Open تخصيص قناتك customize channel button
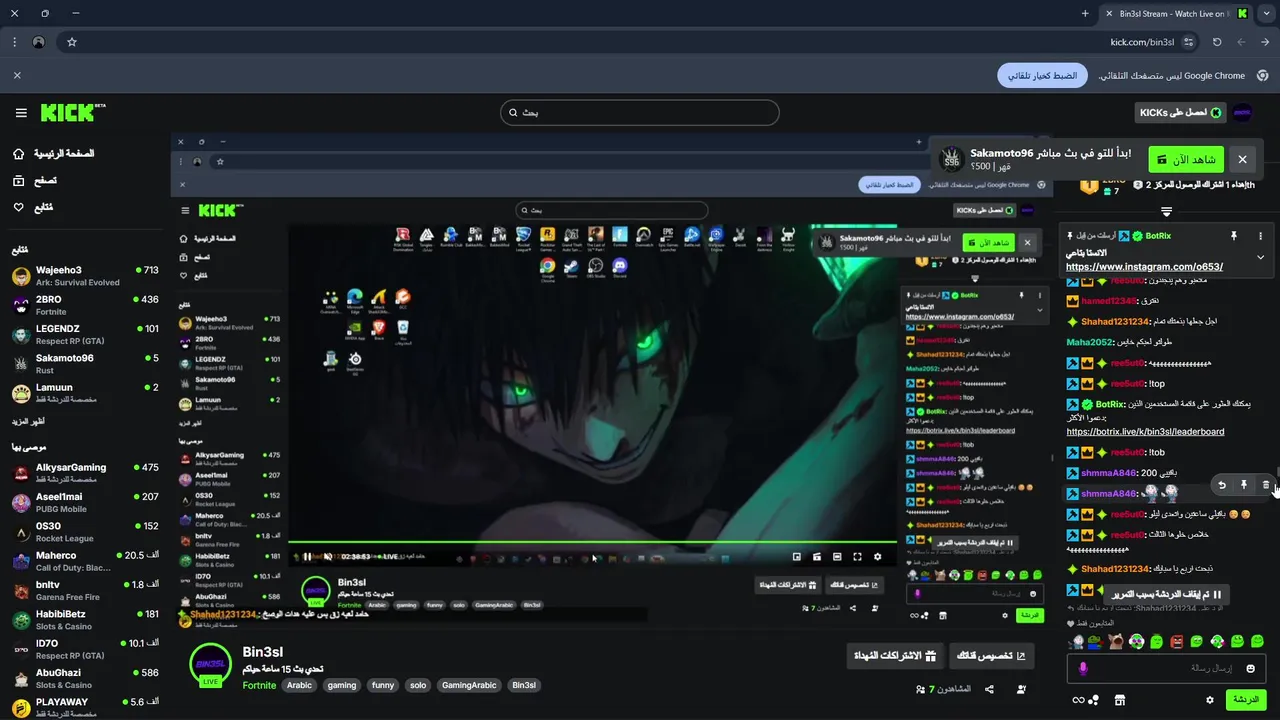Viewport: 1280px width, 720px height. tap(992, 656)
